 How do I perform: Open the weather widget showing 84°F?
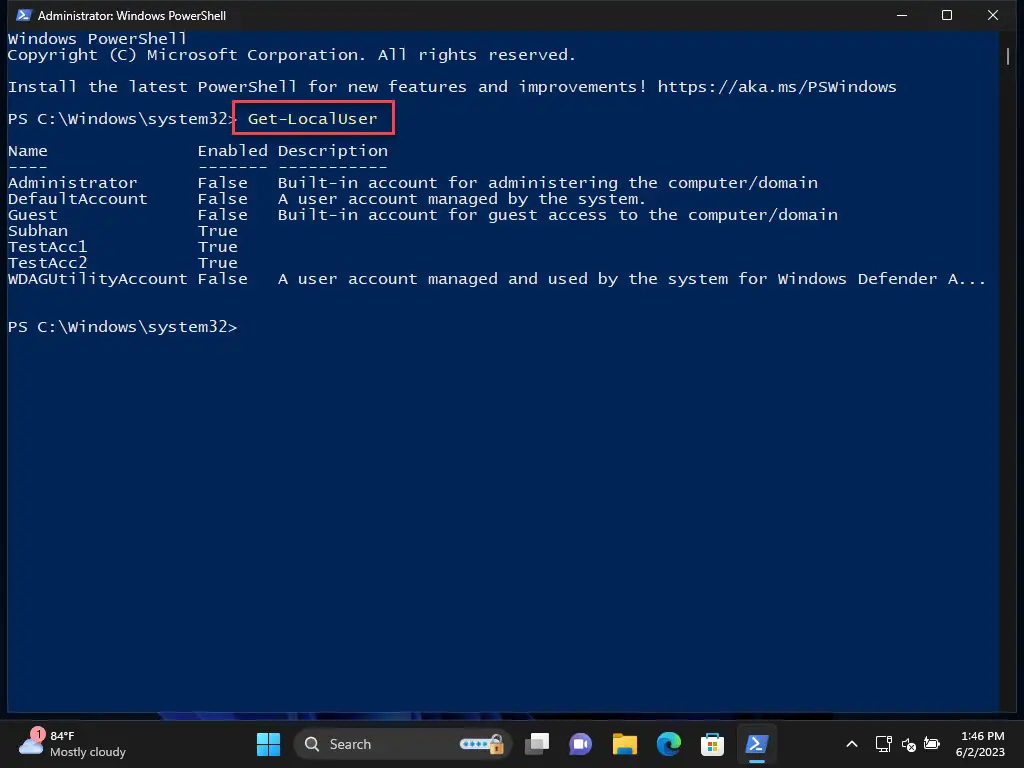pyautogui.click(x=72, y=744)
